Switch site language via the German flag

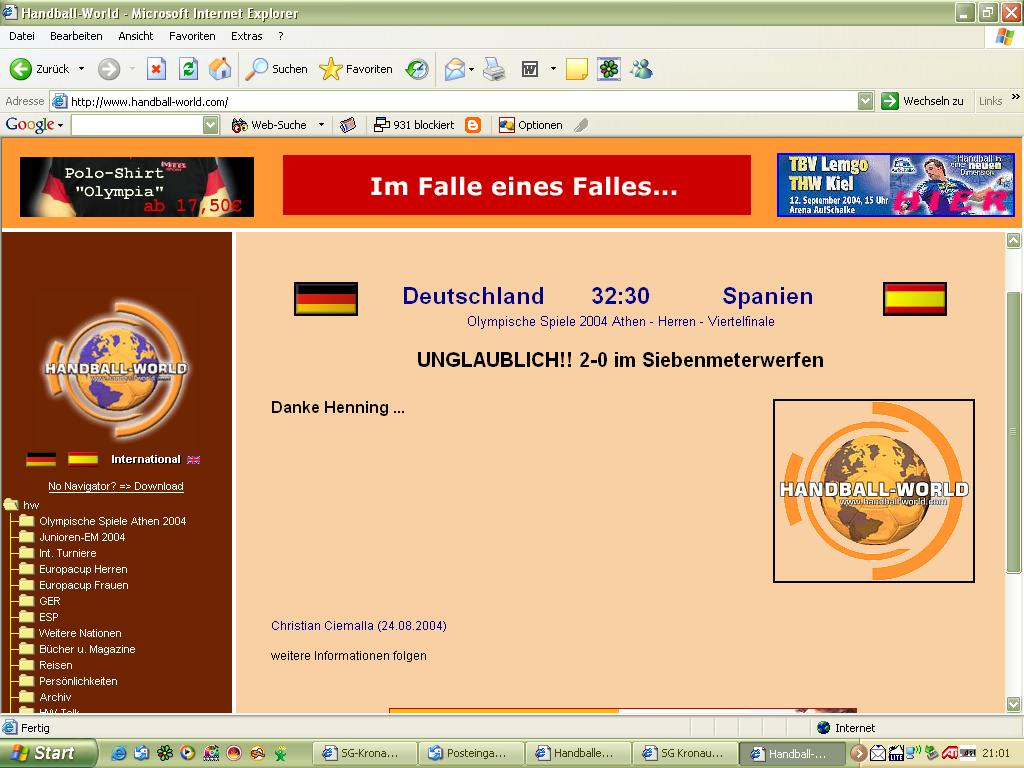click(x=41, y=459)
